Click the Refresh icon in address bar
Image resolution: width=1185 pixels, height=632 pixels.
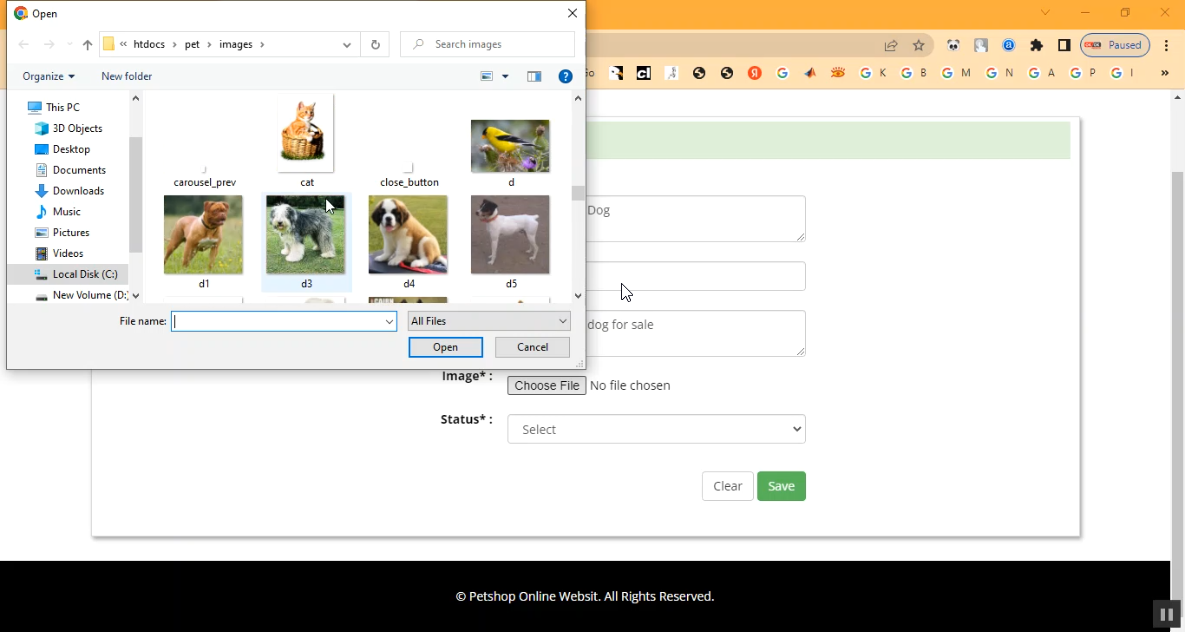[375, 45]
